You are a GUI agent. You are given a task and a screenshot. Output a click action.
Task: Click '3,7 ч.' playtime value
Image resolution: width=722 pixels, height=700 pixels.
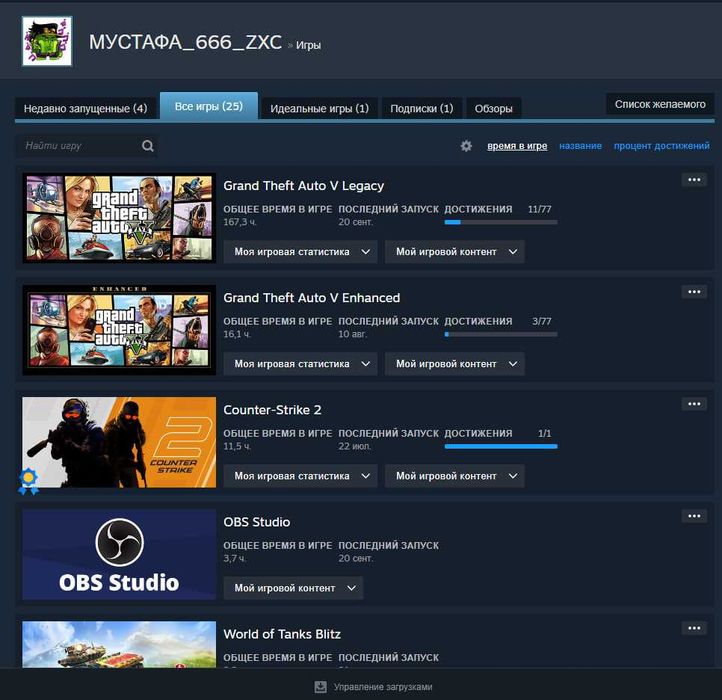[x=235, y=558]
